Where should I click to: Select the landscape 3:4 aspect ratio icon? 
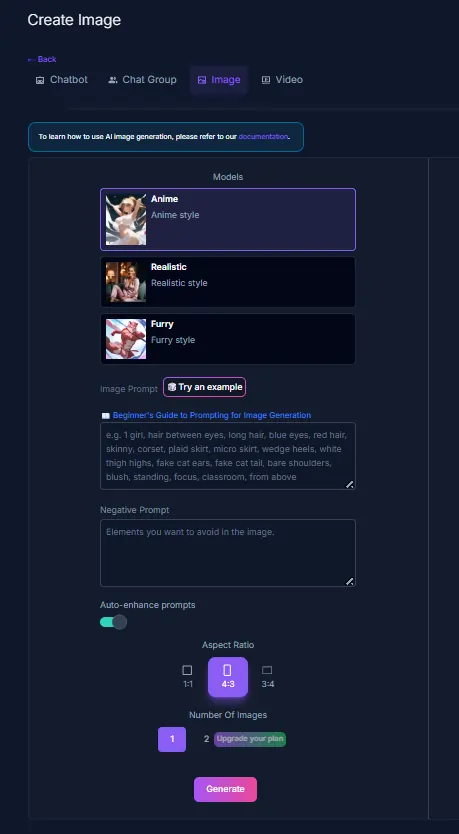pyautogui.click(x=267, y=670)
